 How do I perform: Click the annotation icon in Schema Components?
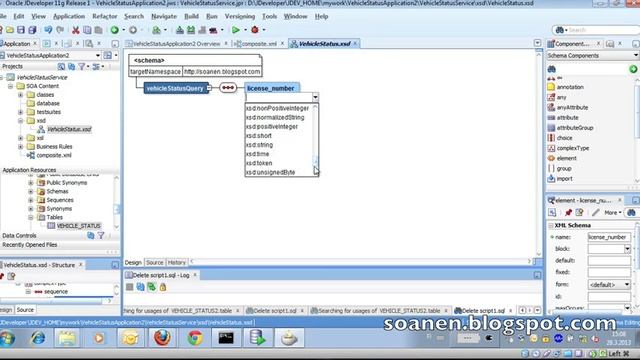[551, 87]
